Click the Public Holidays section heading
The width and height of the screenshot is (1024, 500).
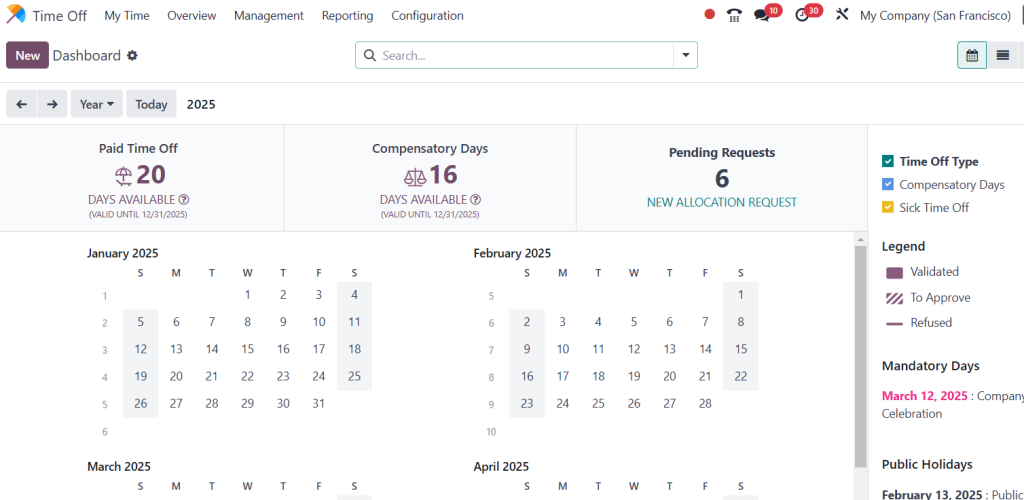927,464
